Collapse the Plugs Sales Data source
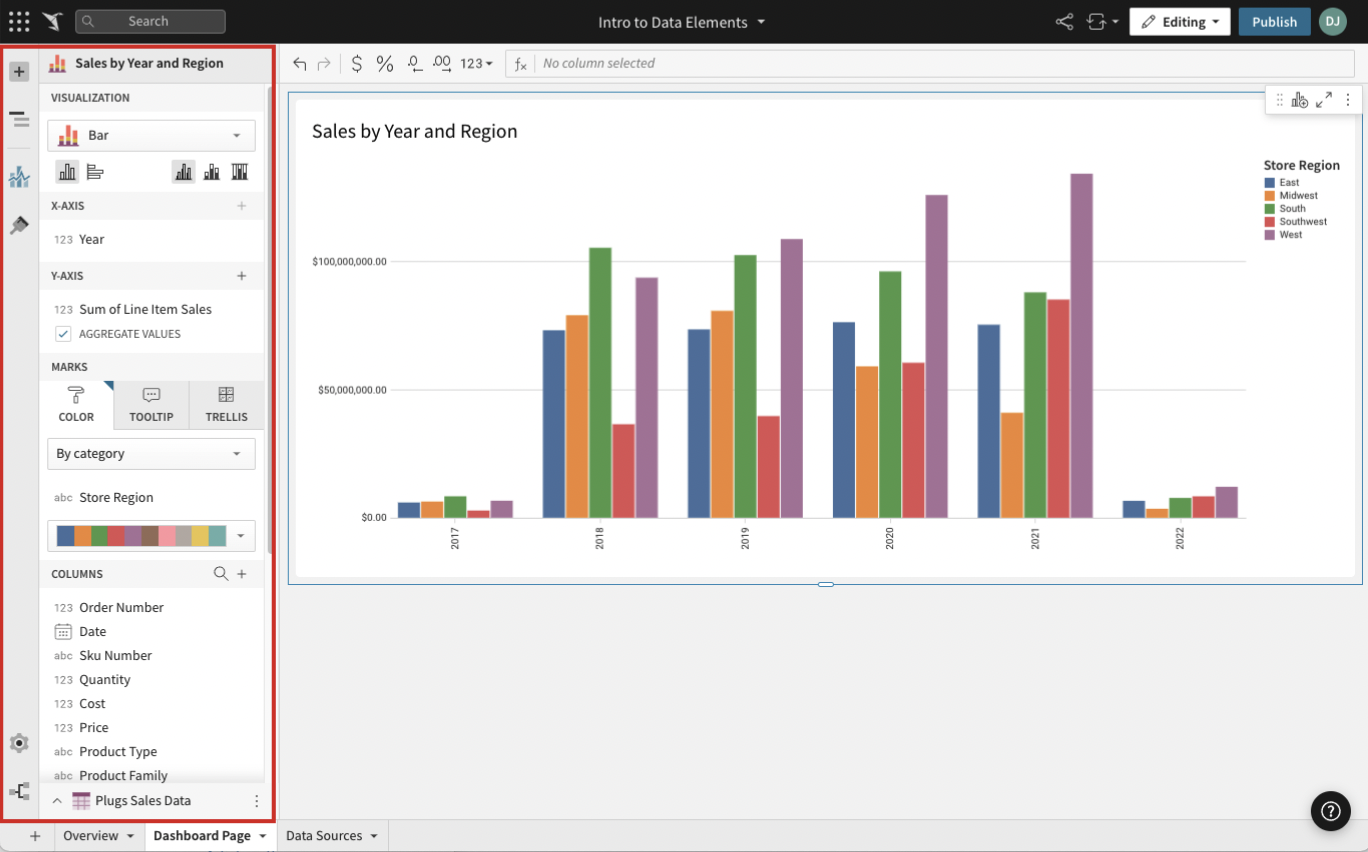This screenshot has height=852, width=1368. pos(57,801)
